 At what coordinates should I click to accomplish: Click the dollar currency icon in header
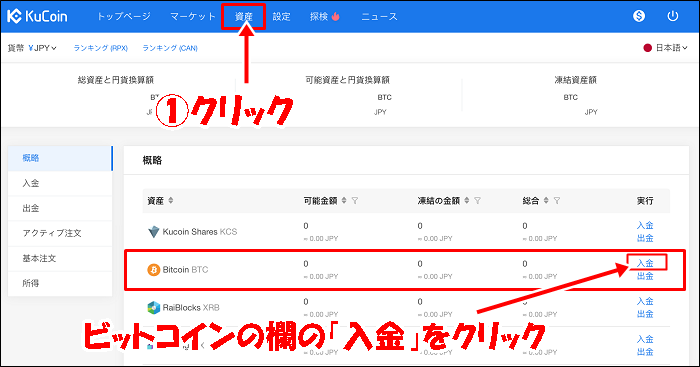639,16
